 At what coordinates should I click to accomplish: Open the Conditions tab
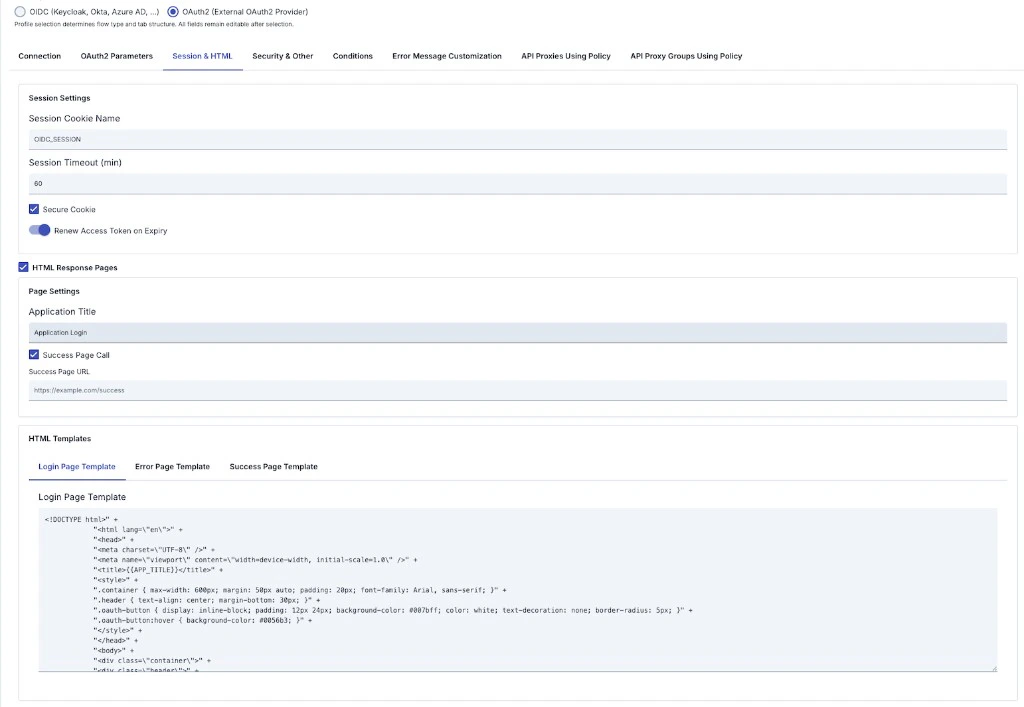click(x=352, y=57)
